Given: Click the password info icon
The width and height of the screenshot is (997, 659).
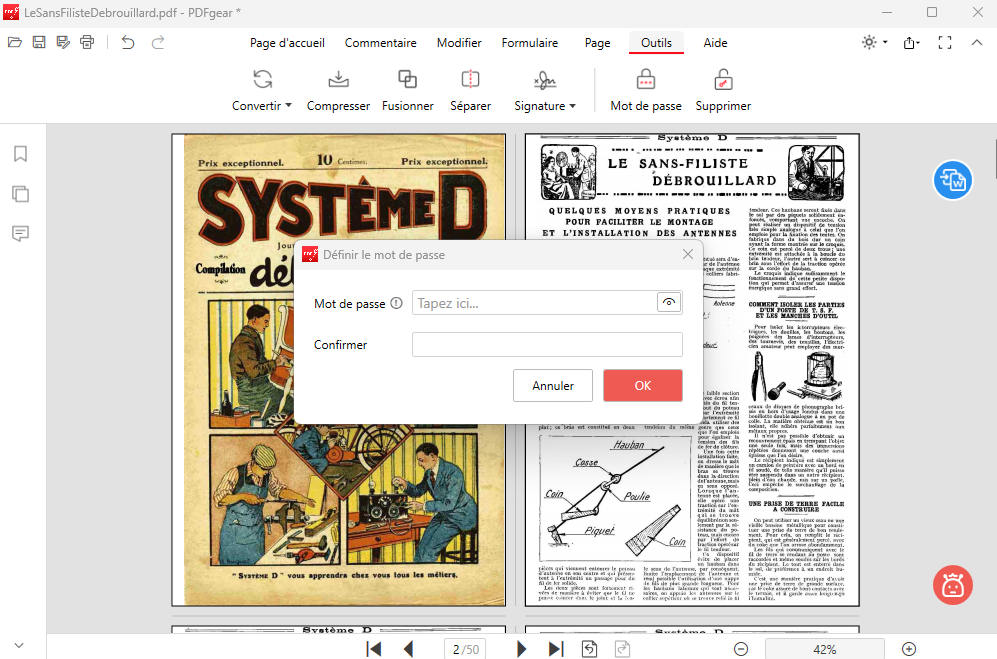Looking at the screenshot, I should 396,303.
